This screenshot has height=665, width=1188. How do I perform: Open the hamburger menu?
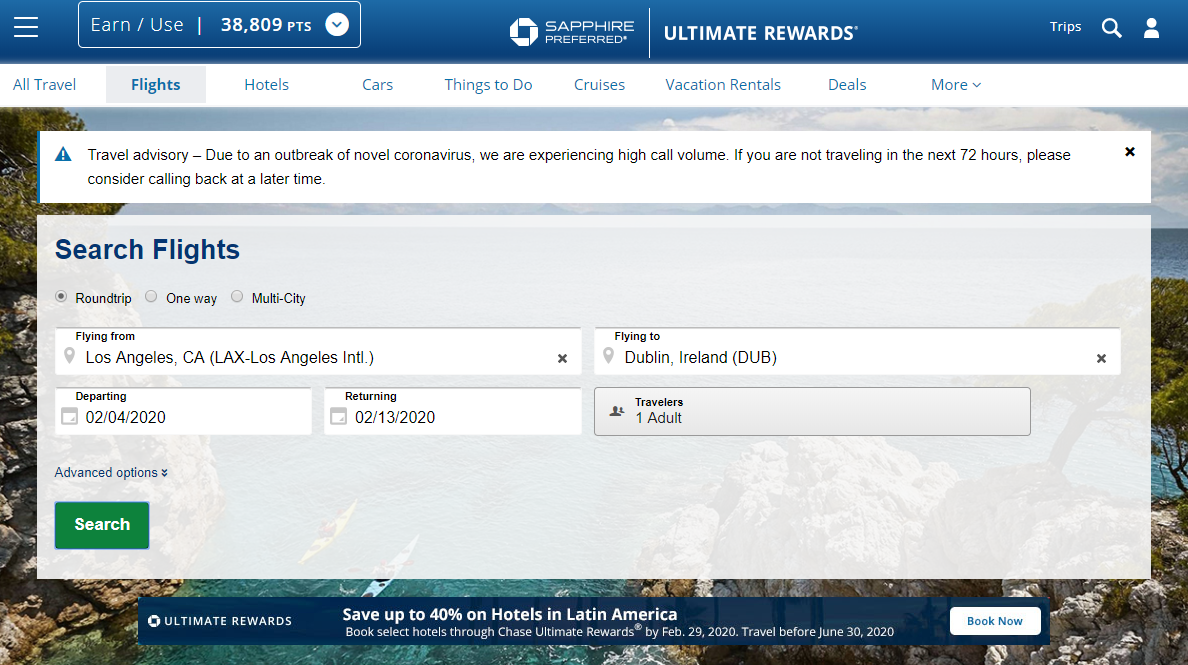click(26, 27)
